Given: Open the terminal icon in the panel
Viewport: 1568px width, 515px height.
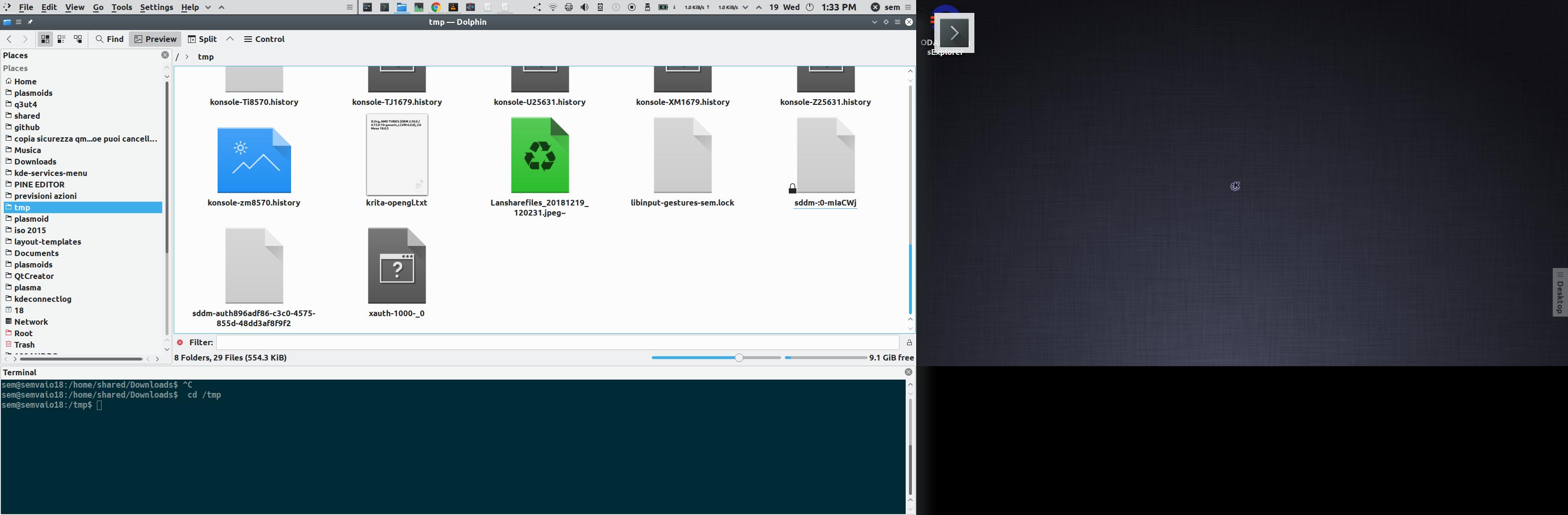Looking at the screenshot, I should point(385,7).
